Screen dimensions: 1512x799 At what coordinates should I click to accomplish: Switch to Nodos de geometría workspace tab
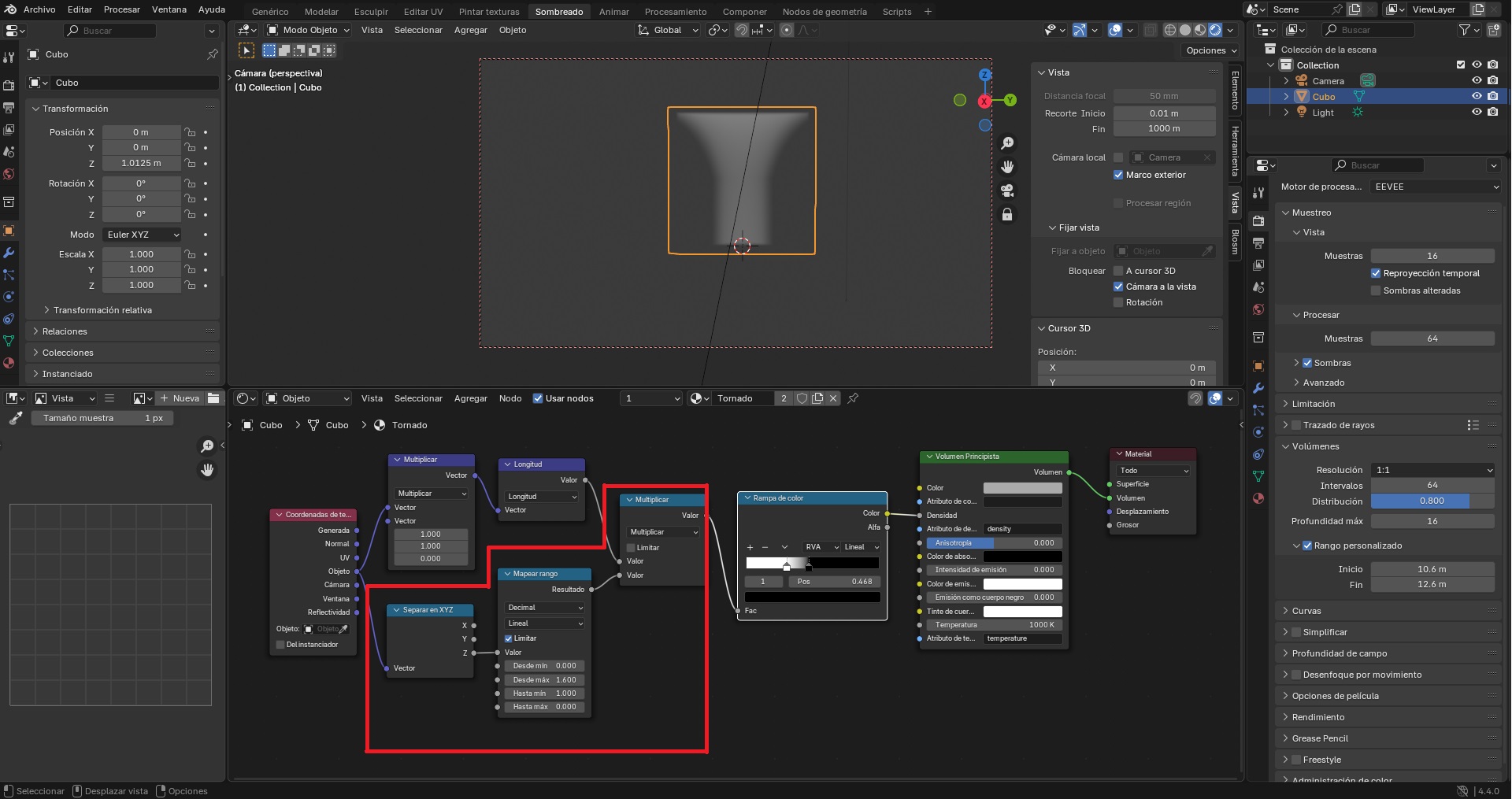tap(825, 12)
